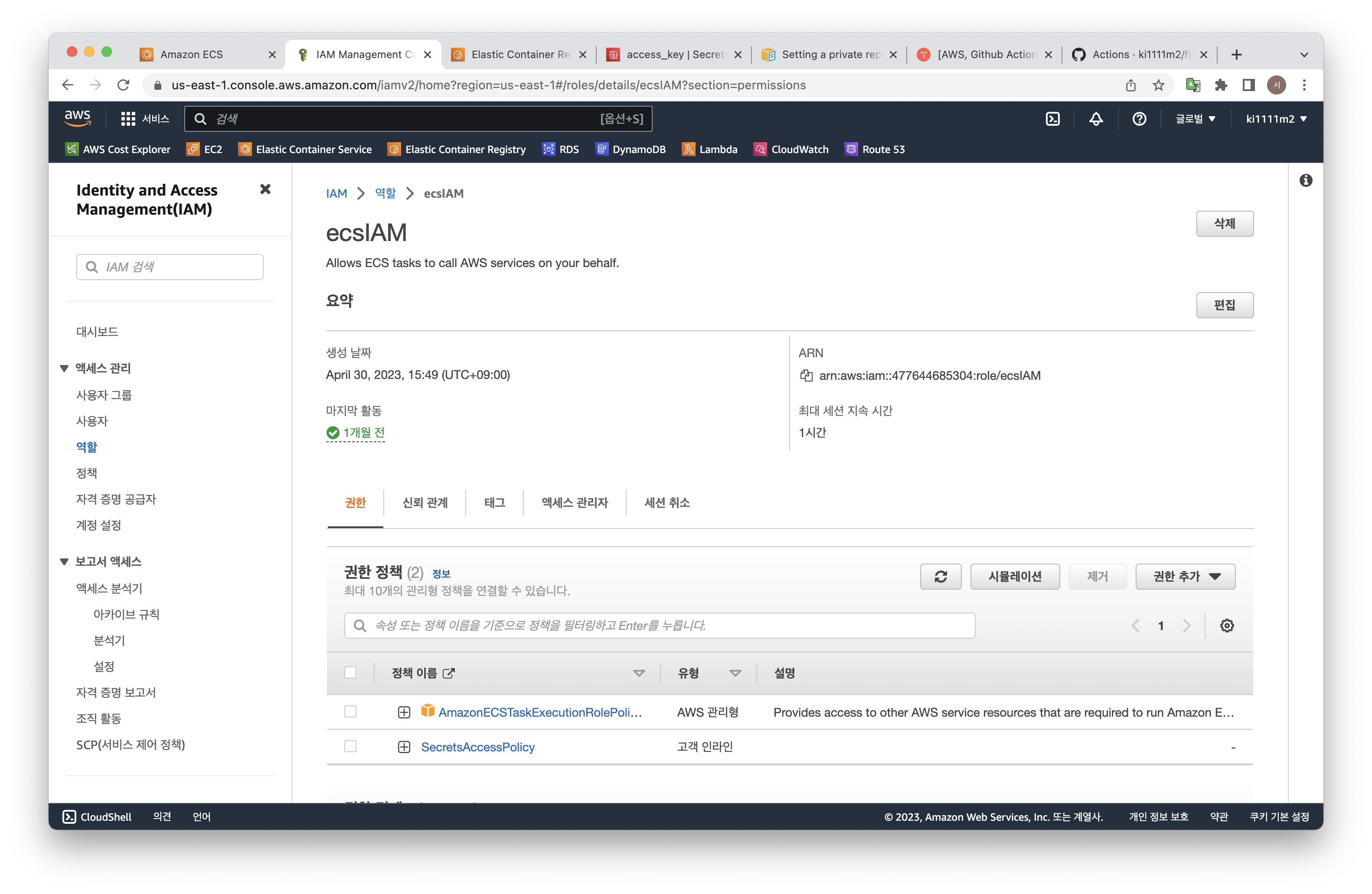Check the SecretsAccessPolicy row
Screen dimensions: 1372x894
pos(350,747)
